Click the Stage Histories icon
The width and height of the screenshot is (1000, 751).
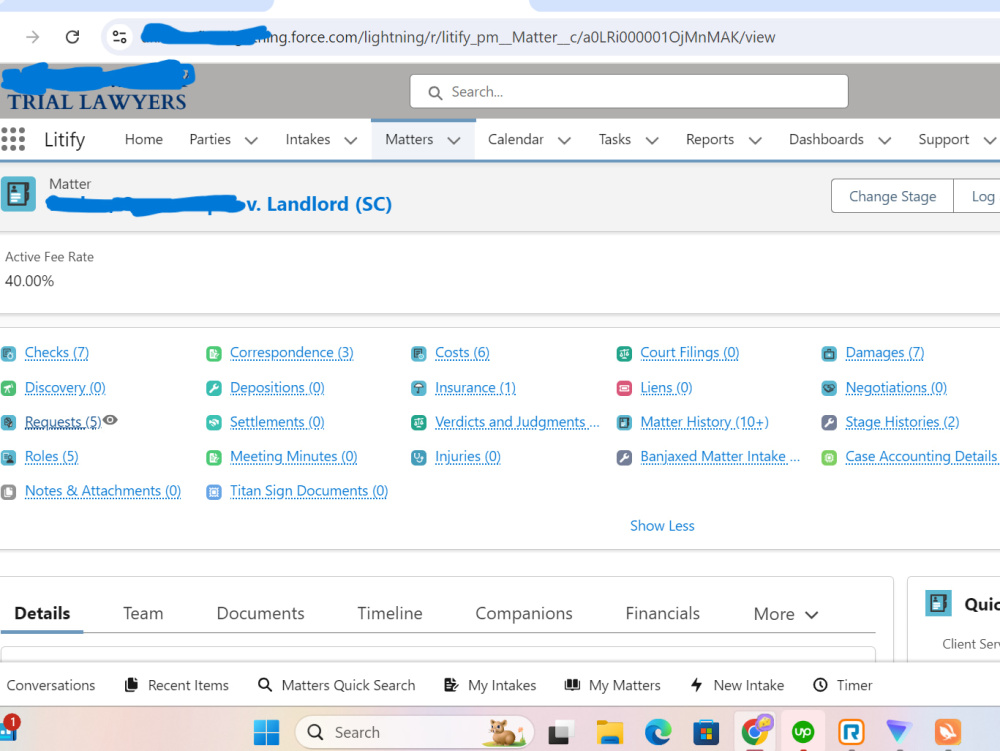[829, 423]
